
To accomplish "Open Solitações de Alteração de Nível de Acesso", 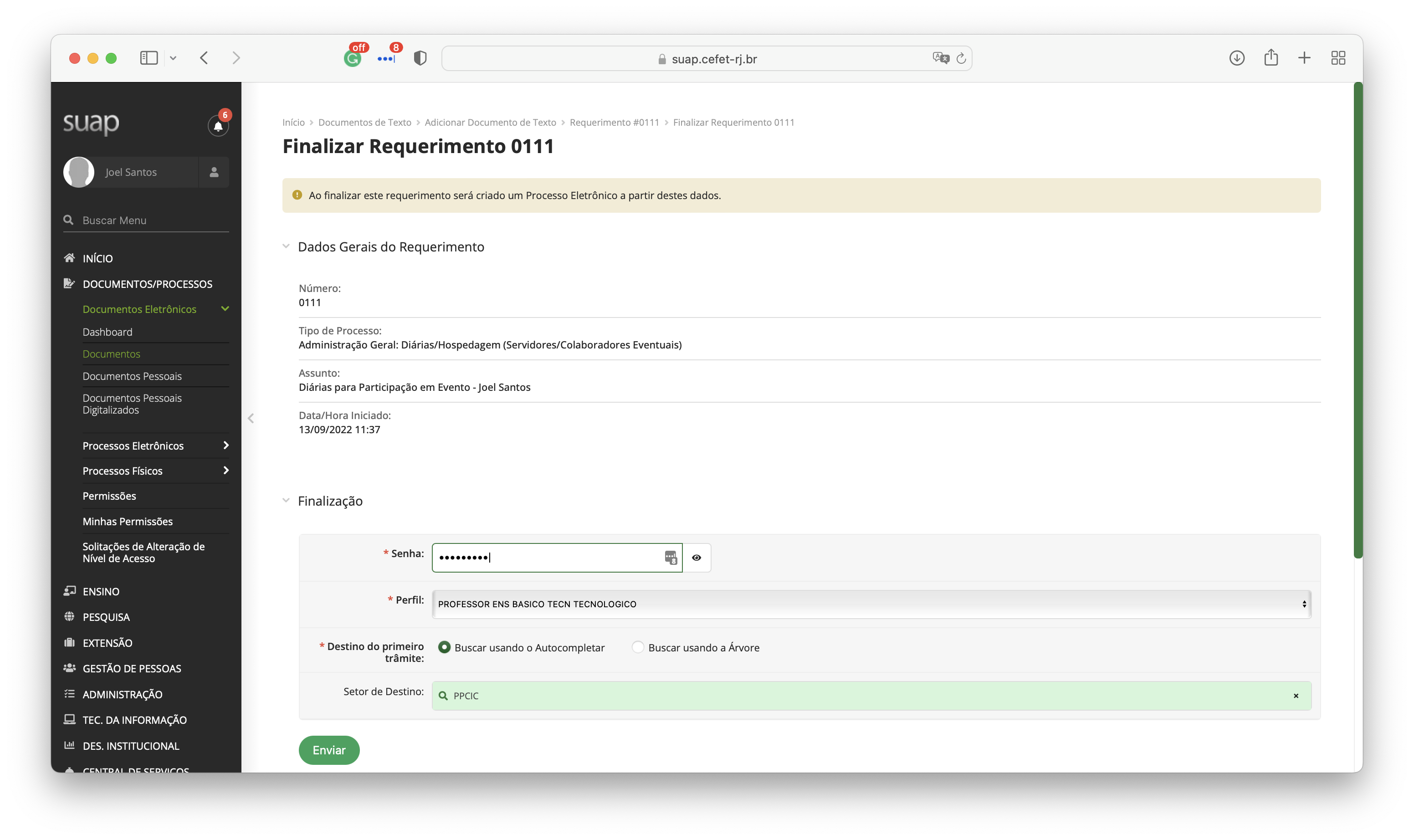I will 144,553.
